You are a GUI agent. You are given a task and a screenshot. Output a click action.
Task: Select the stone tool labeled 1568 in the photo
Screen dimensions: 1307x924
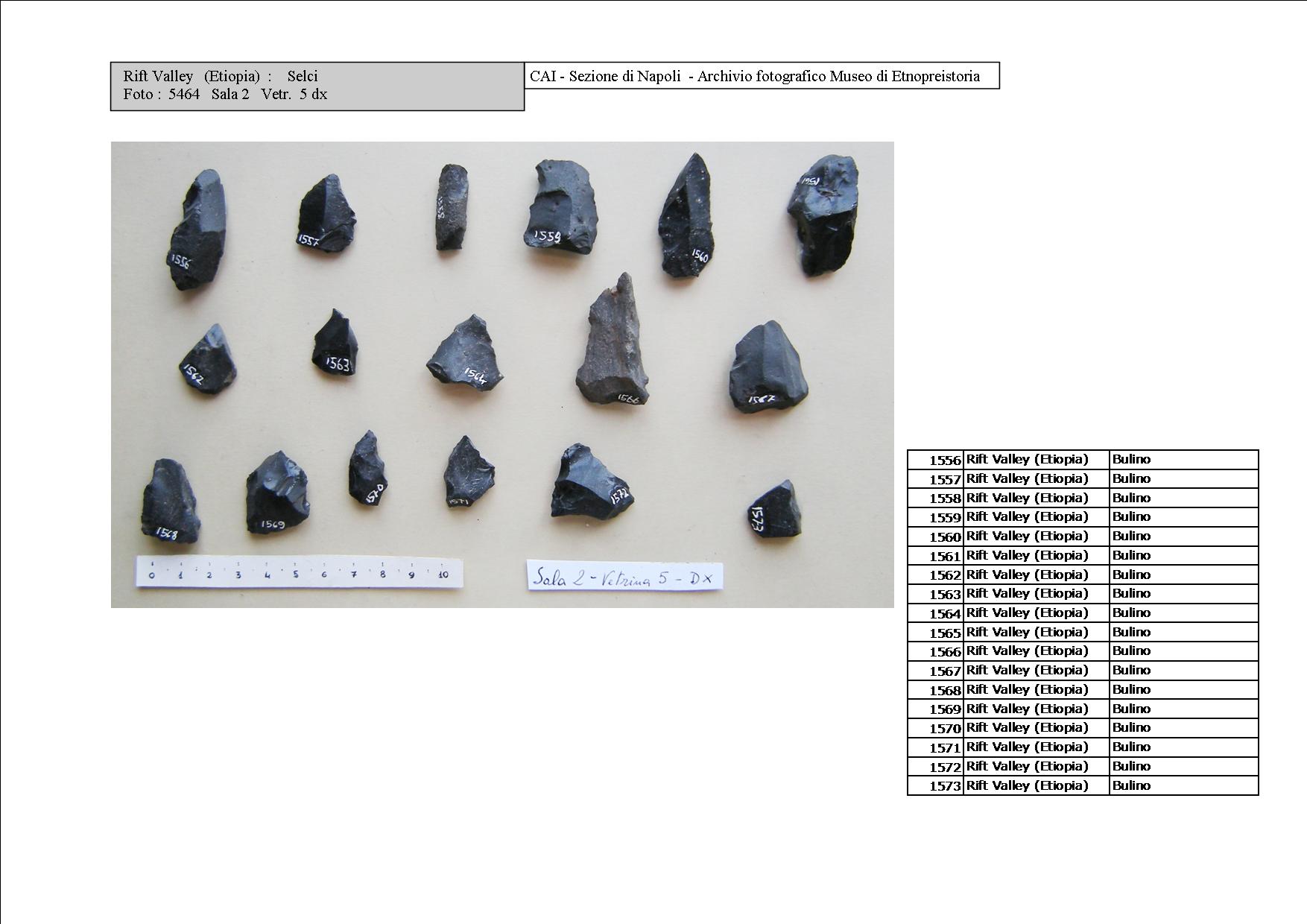pos(171,501)
